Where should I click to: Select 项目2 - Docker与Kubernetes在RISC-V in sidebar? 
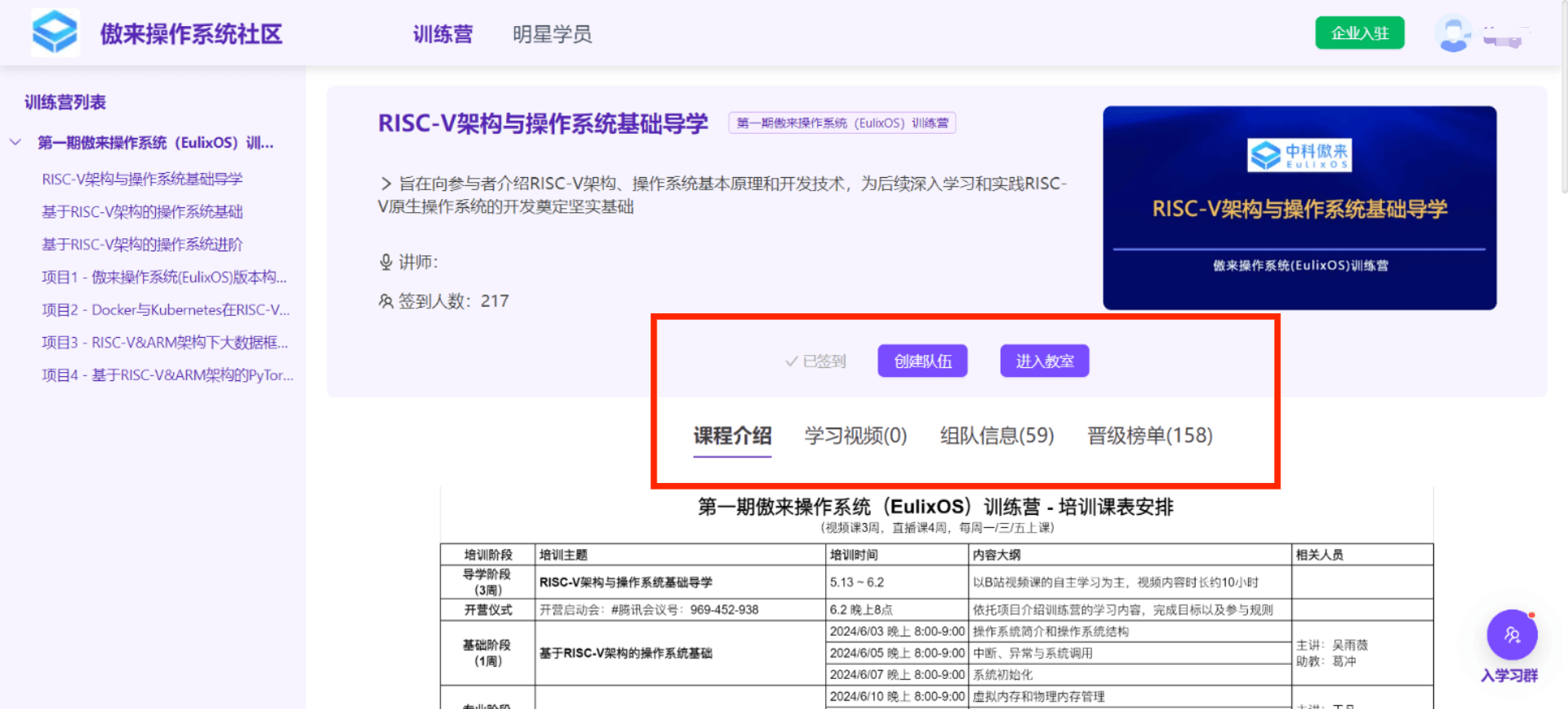166,309
